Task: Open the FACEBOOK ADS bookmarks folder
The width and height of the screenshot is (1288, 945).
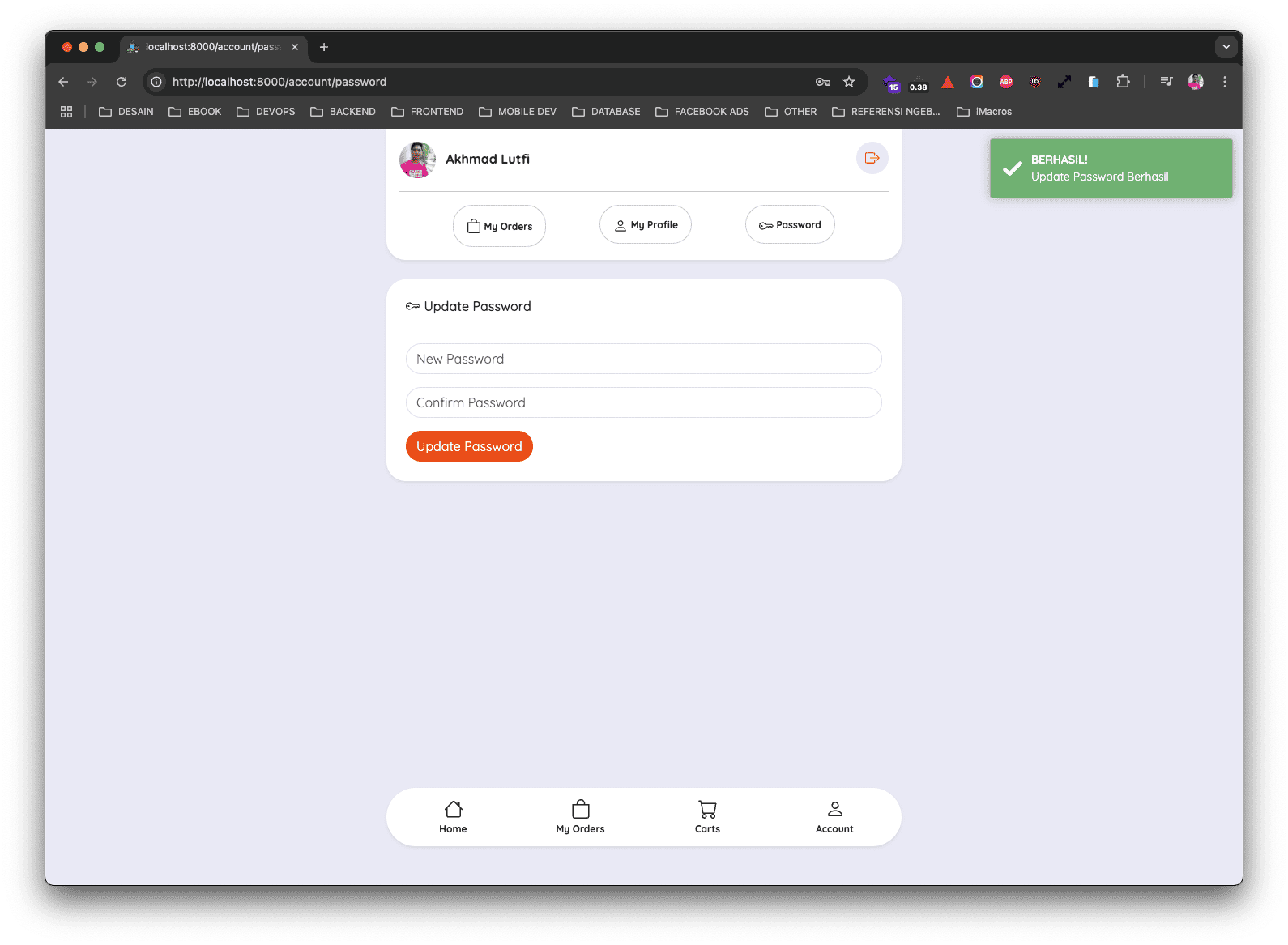Action: [702, 112]
